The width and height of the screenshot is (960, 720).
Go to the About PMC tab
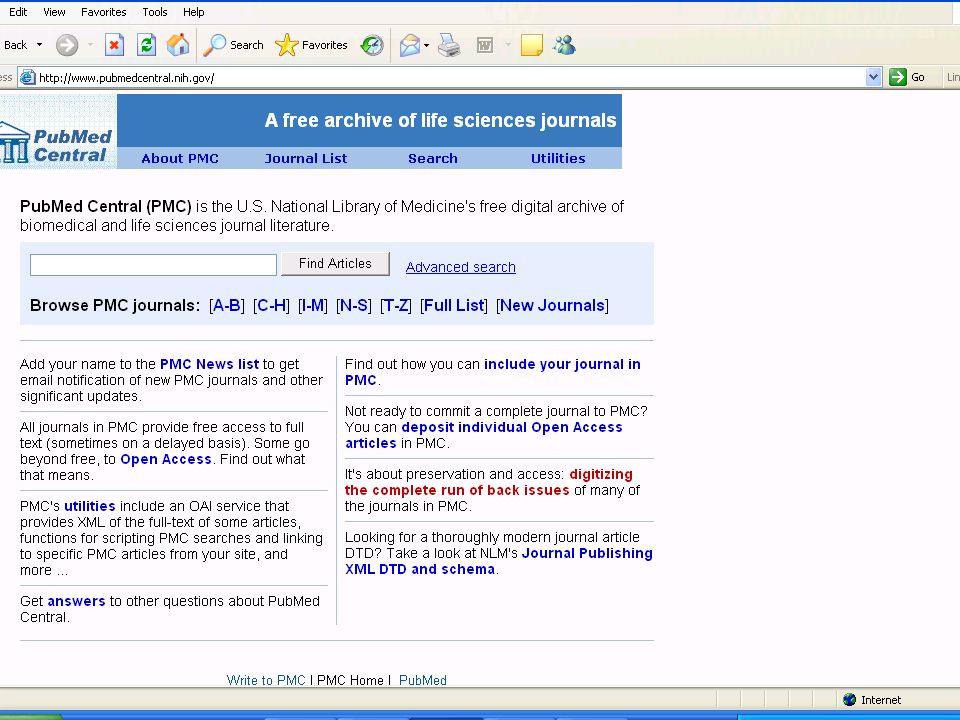point(180,158)
